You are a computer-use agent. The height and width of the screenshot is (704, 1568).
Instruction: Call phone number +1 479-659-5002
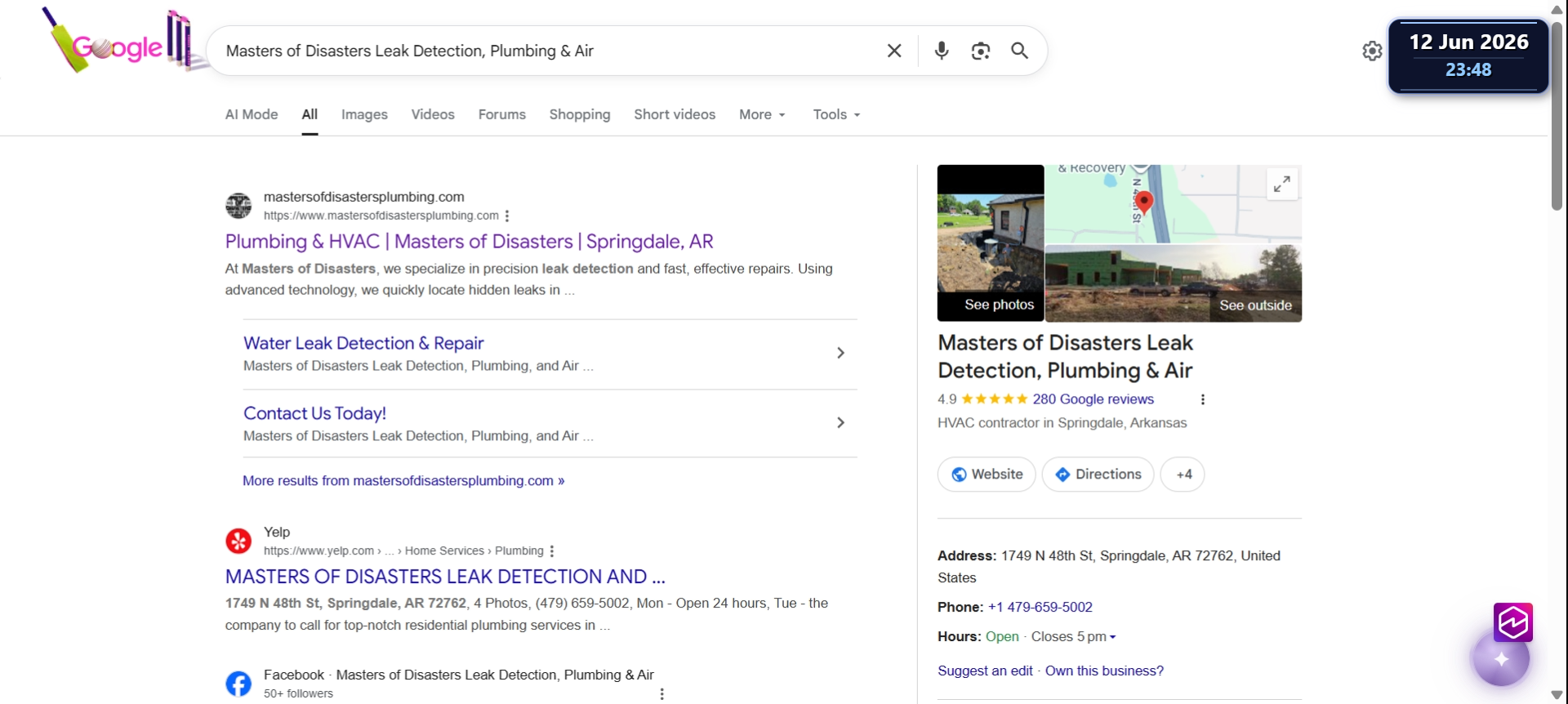point(1040,607)
